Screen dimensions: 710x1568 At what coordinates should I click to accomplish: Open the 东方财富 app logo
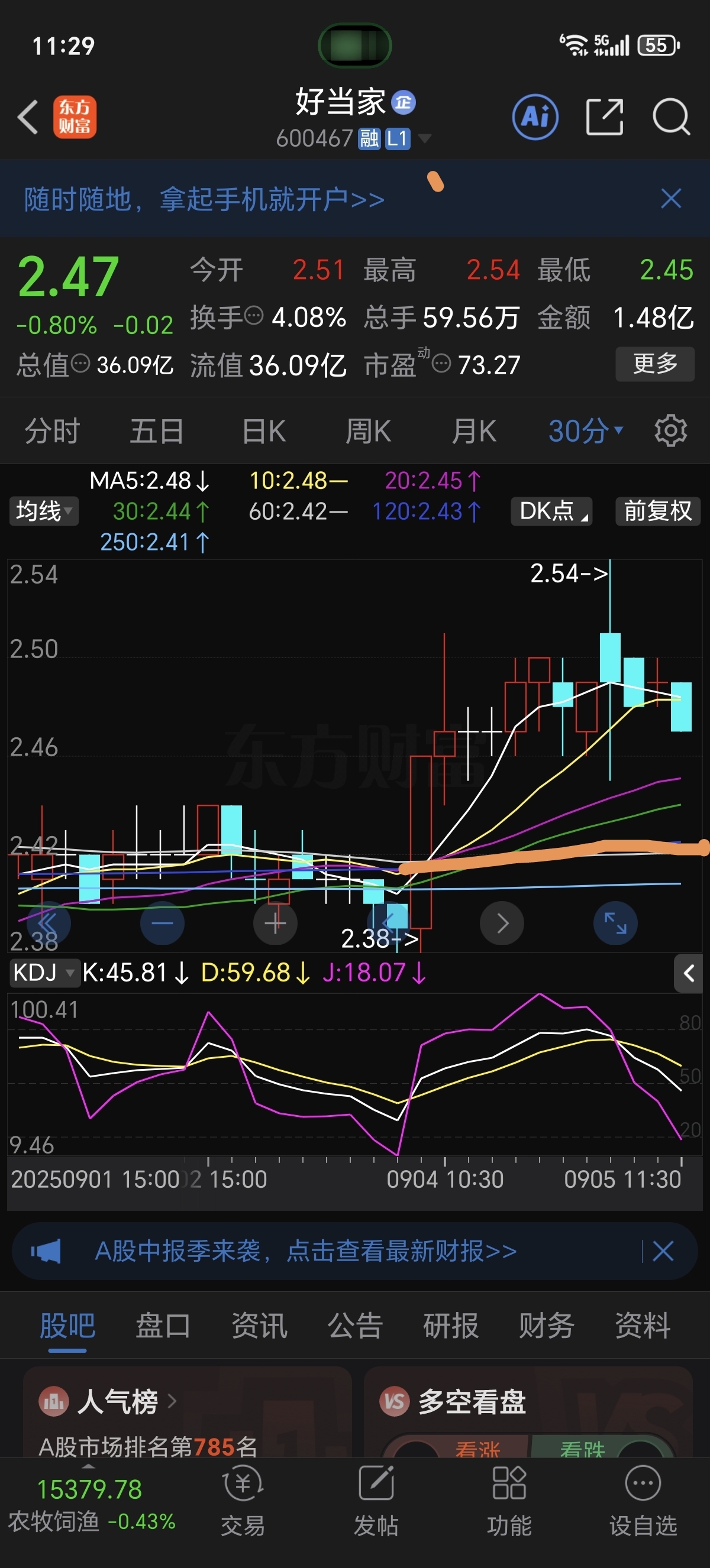click(x=75, y=117)
